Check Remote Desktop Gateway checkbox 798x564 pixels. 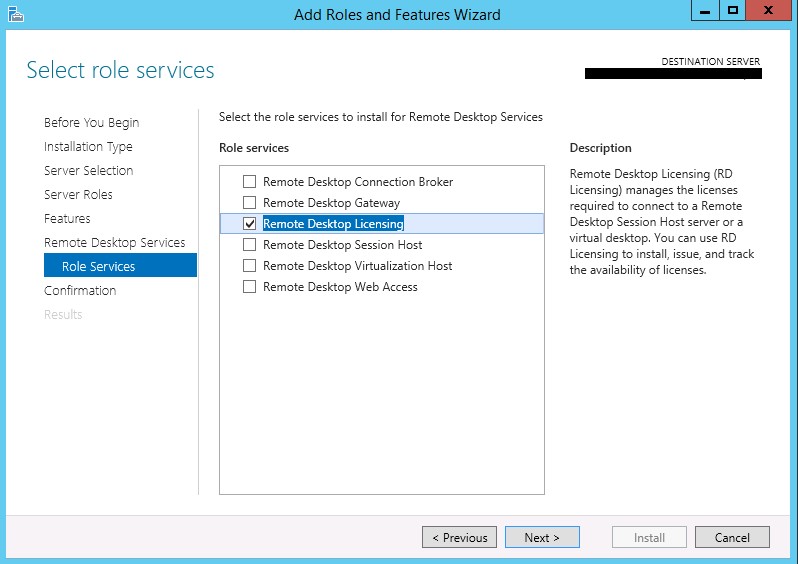tap(249, 203)
